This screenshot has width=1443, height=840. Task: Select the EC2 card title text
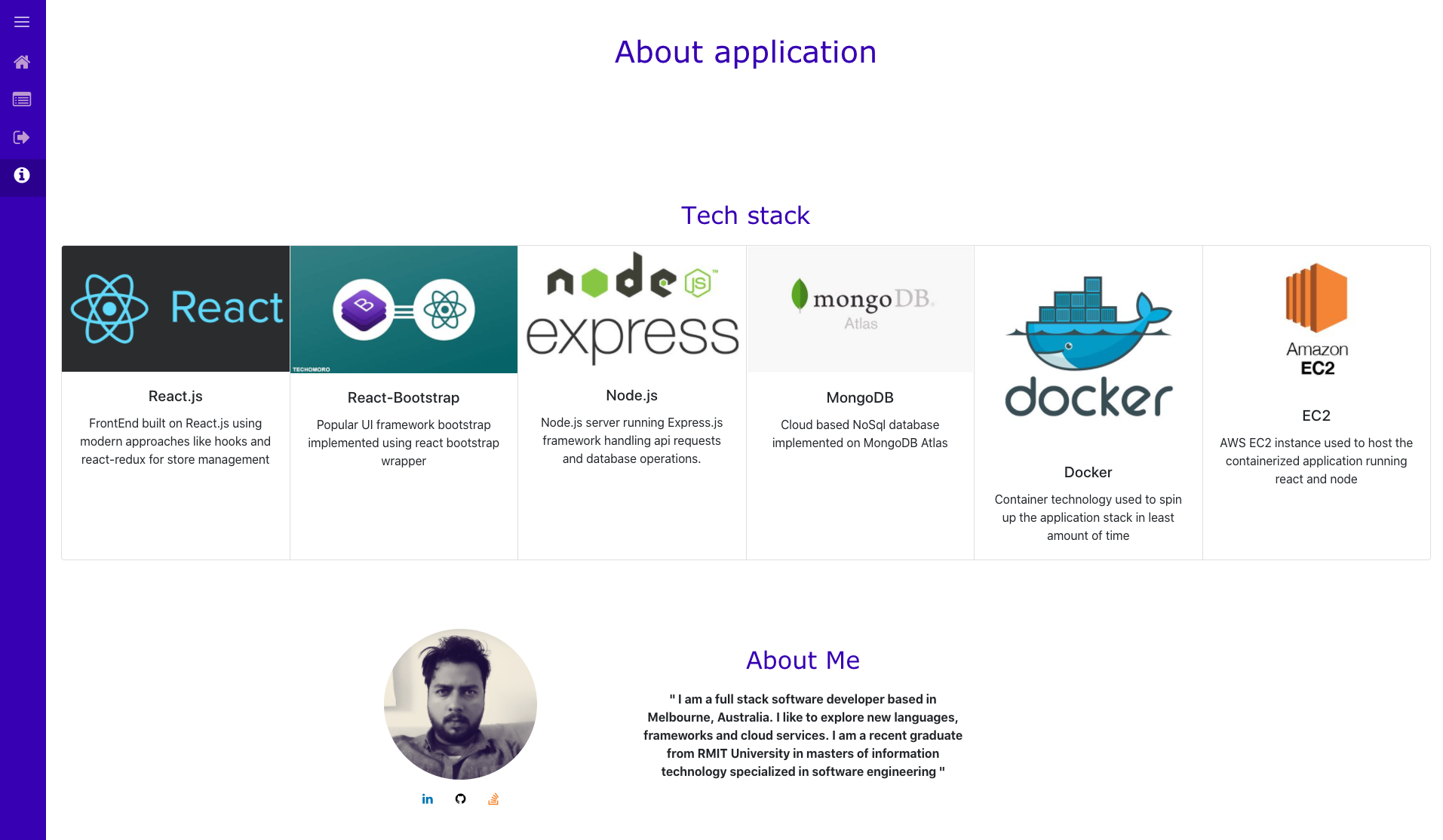(x=1316, y=415)
